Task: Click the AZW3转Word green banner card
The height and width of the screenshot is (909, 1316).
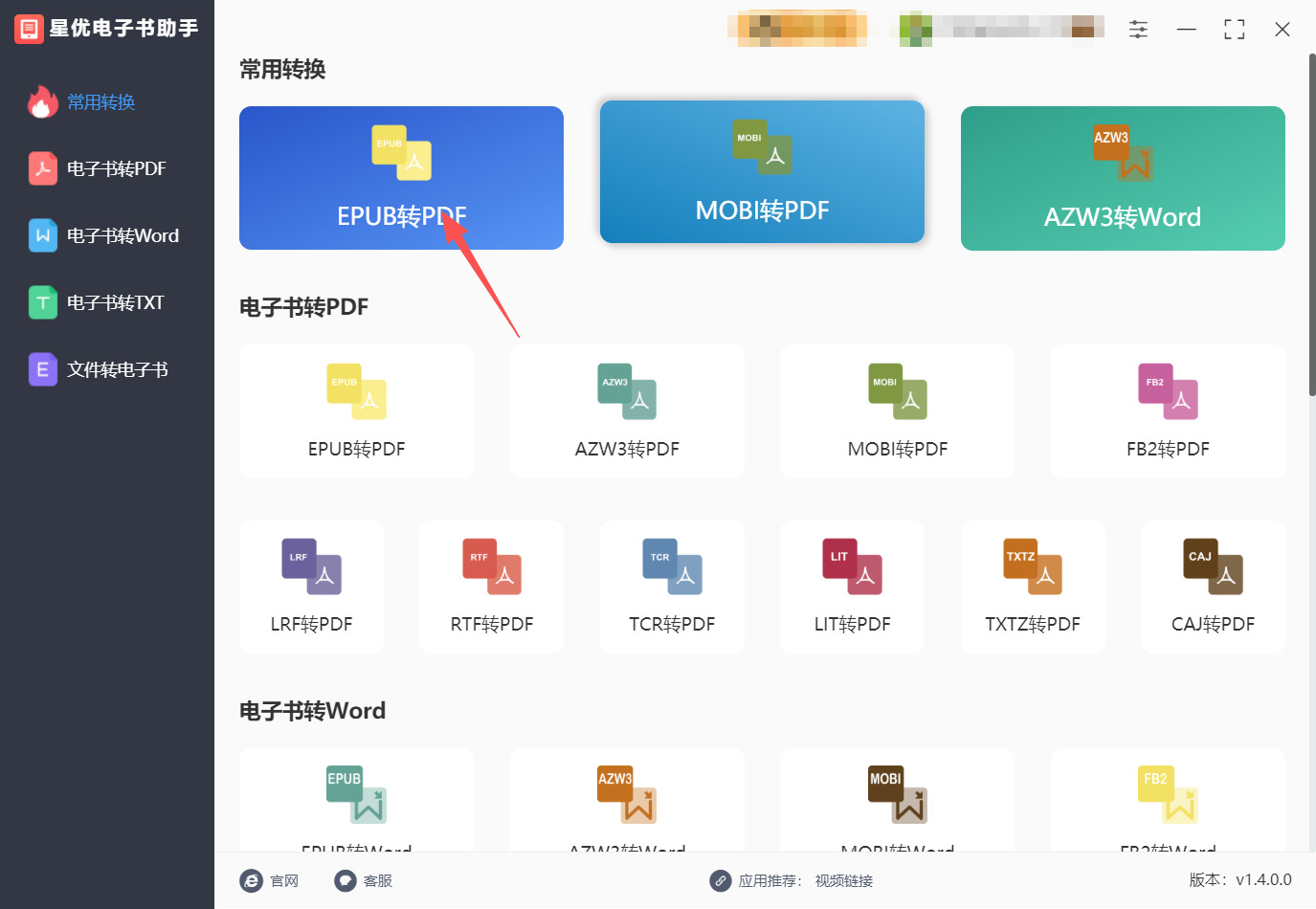Action: 1123,178
